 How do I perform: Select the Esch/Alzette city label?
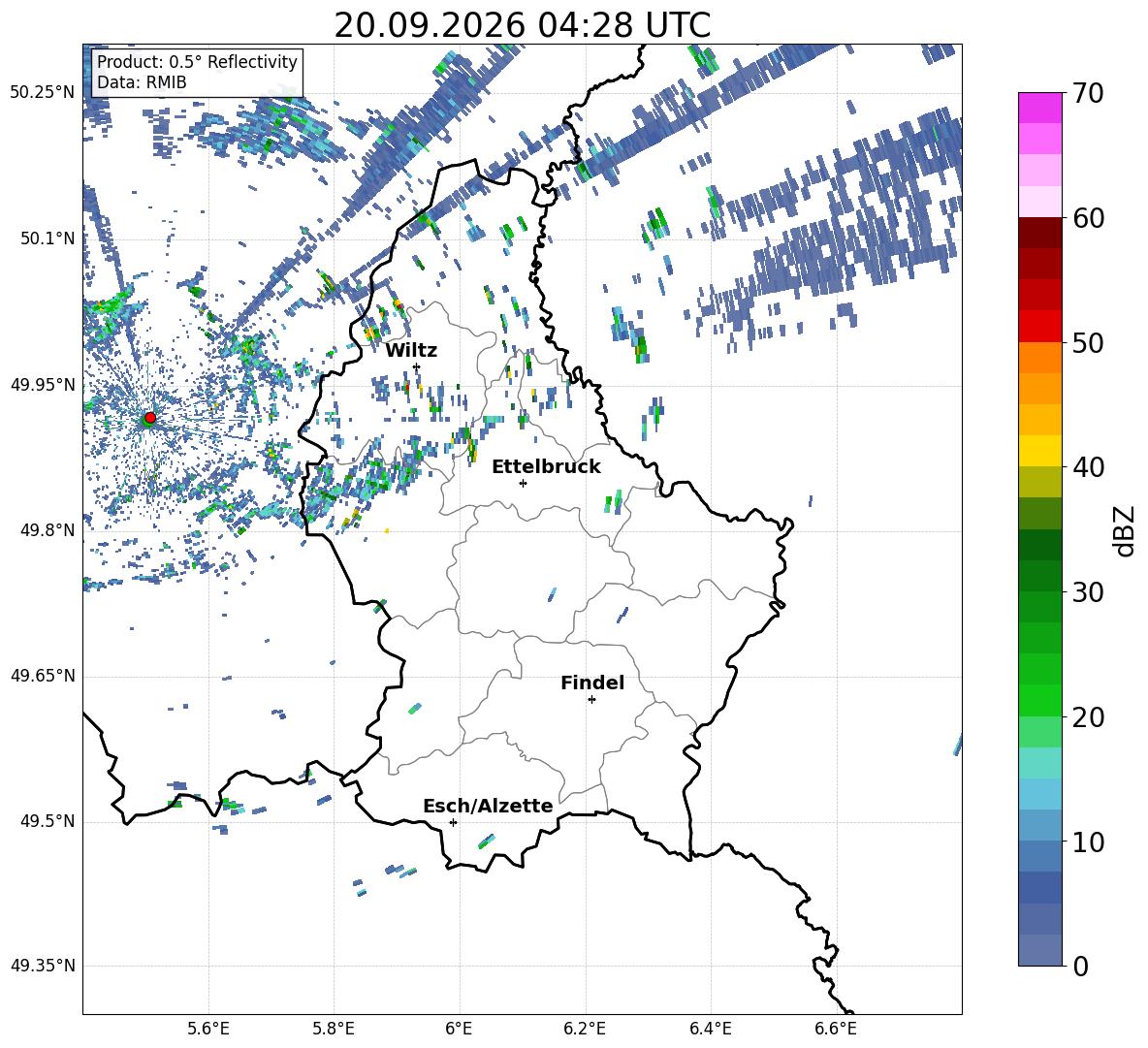click(x=488, y=806)
